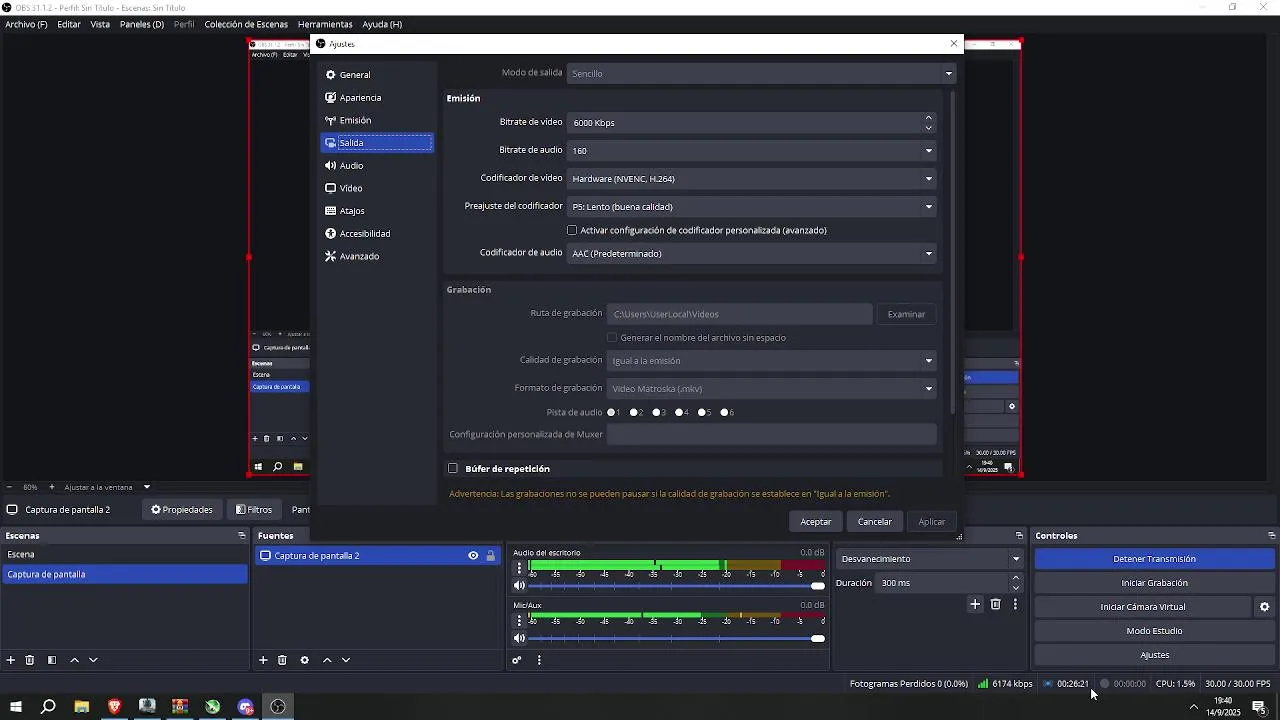
Task: Open OBS Studio in the Windows taskbar
Action: (278, 707)
